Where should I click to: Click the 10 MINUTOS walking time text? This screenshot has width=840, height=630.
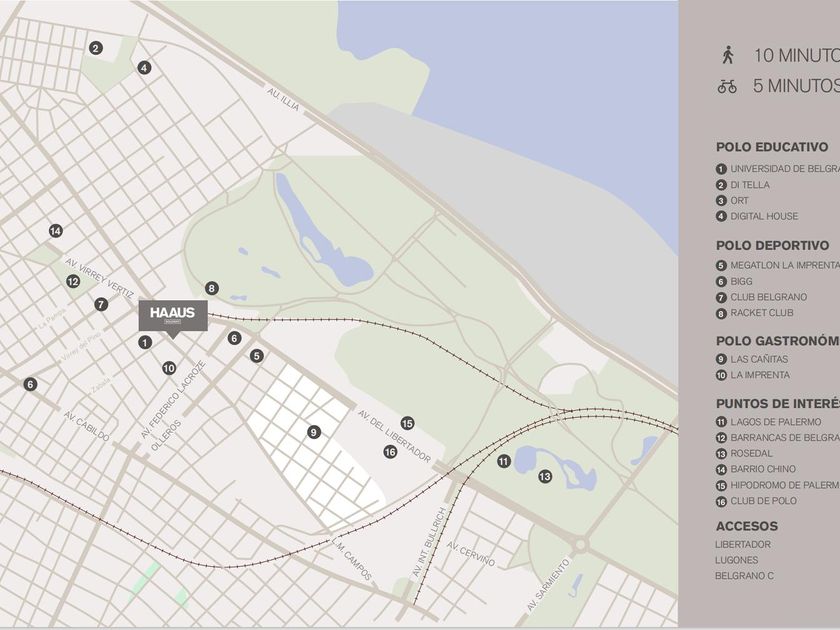797,55
